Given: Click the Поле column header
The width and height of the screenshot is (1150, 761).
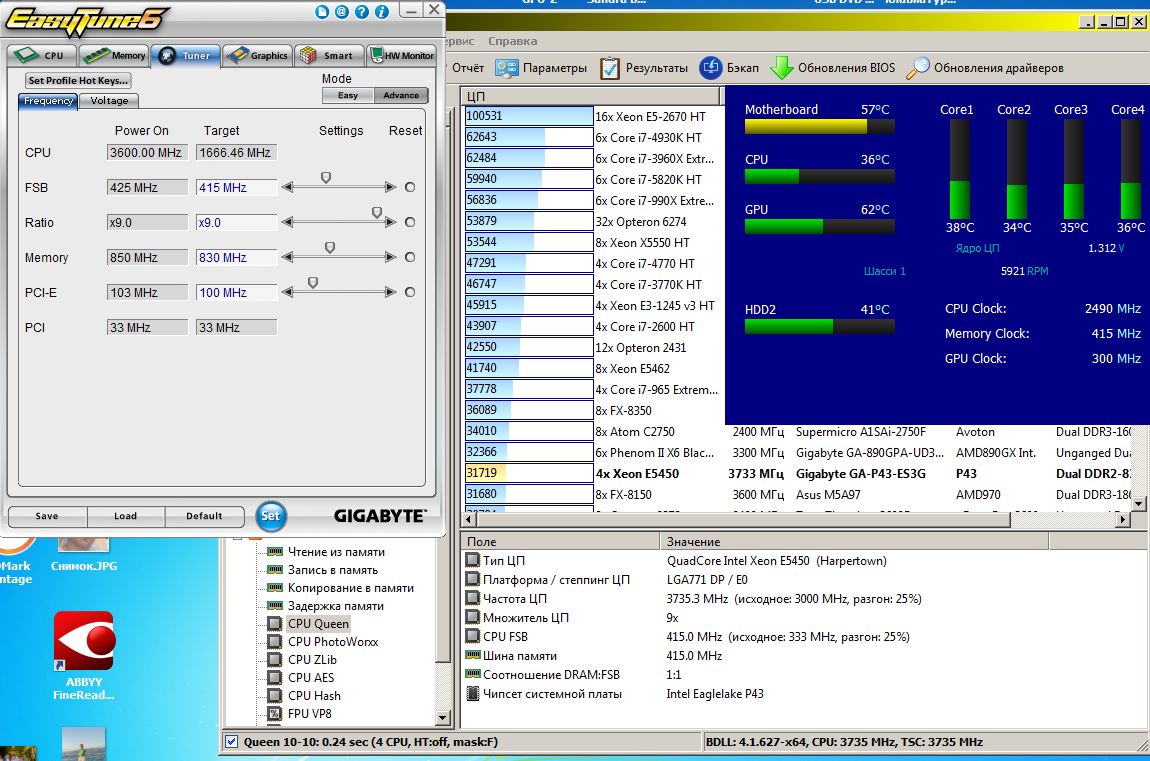Looking at the screenshot, I should pos(560,542).
